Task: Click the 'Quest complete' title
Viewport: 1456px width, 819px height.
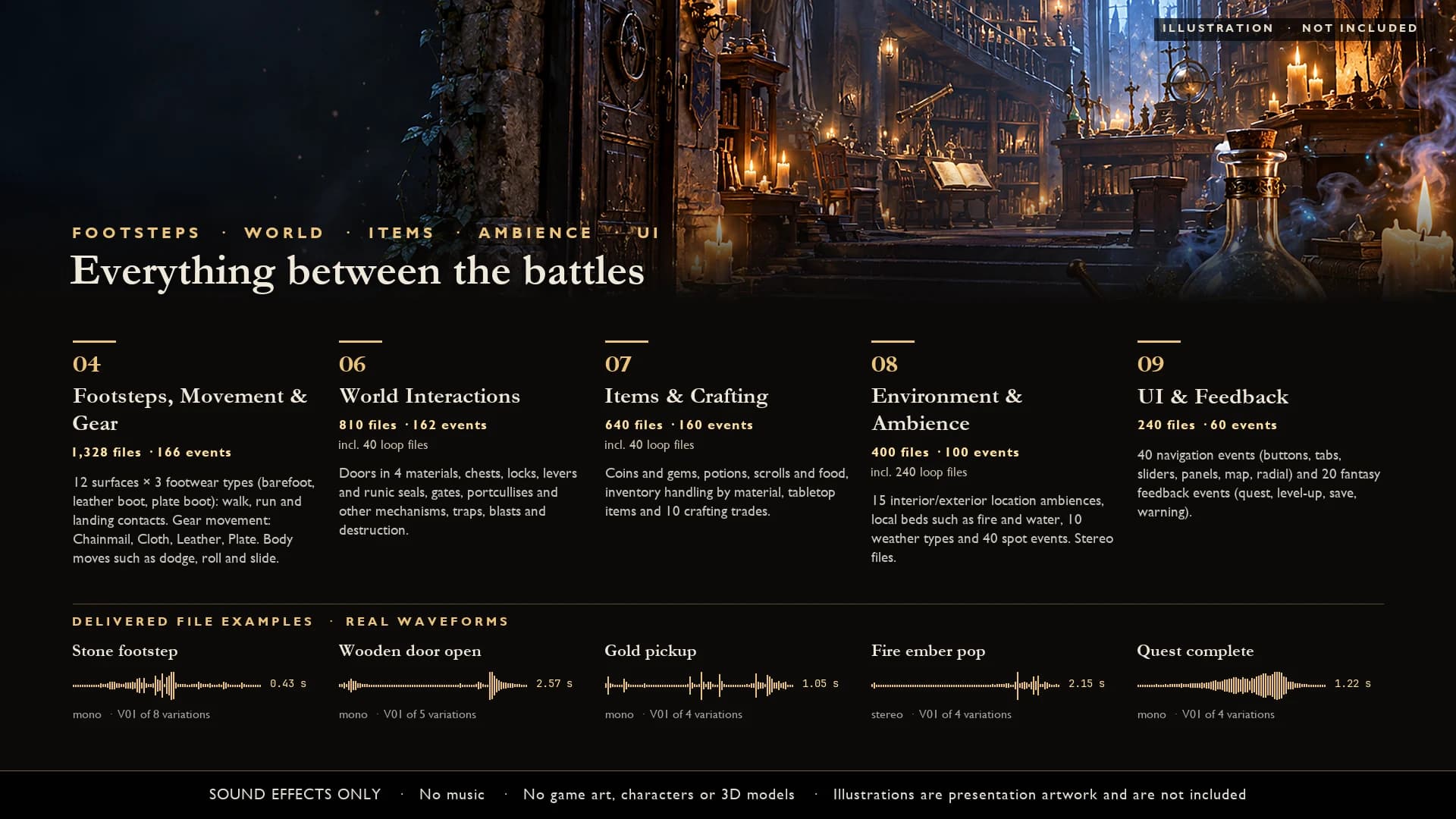Action: pos(1195,651)
